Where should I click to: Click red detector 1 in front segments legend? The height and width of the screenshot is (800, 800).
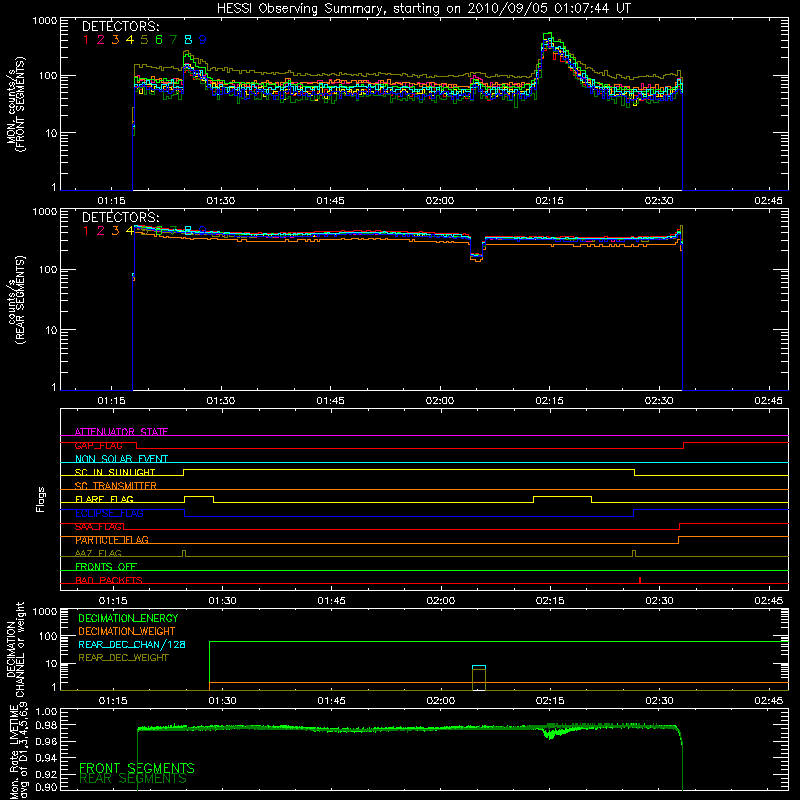pyautogui.click(x=86, y=40)
